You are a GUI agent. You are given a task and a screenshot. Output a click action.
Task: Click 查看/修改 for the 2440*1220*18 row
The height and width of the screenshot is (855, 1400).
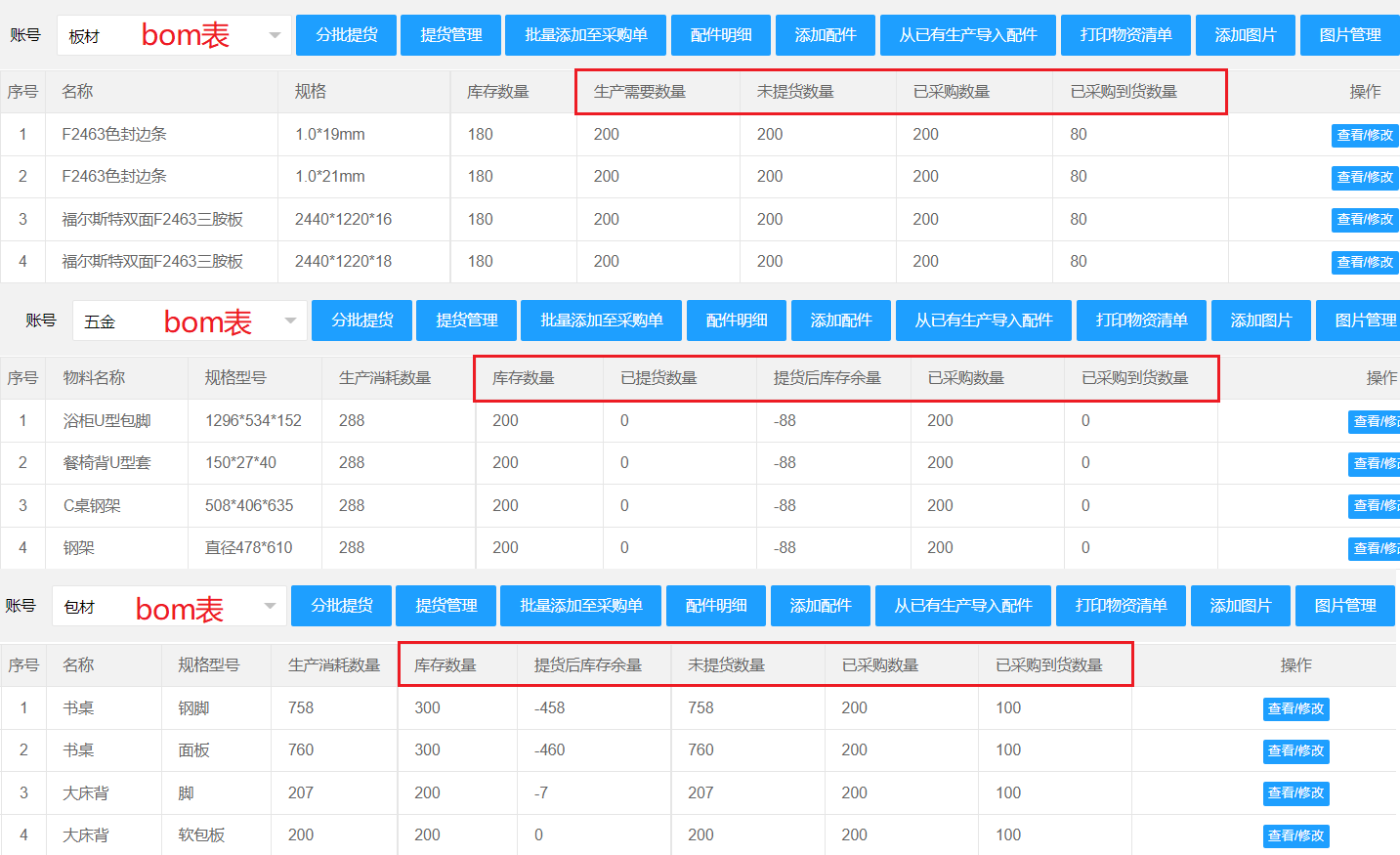point(1365,262)
